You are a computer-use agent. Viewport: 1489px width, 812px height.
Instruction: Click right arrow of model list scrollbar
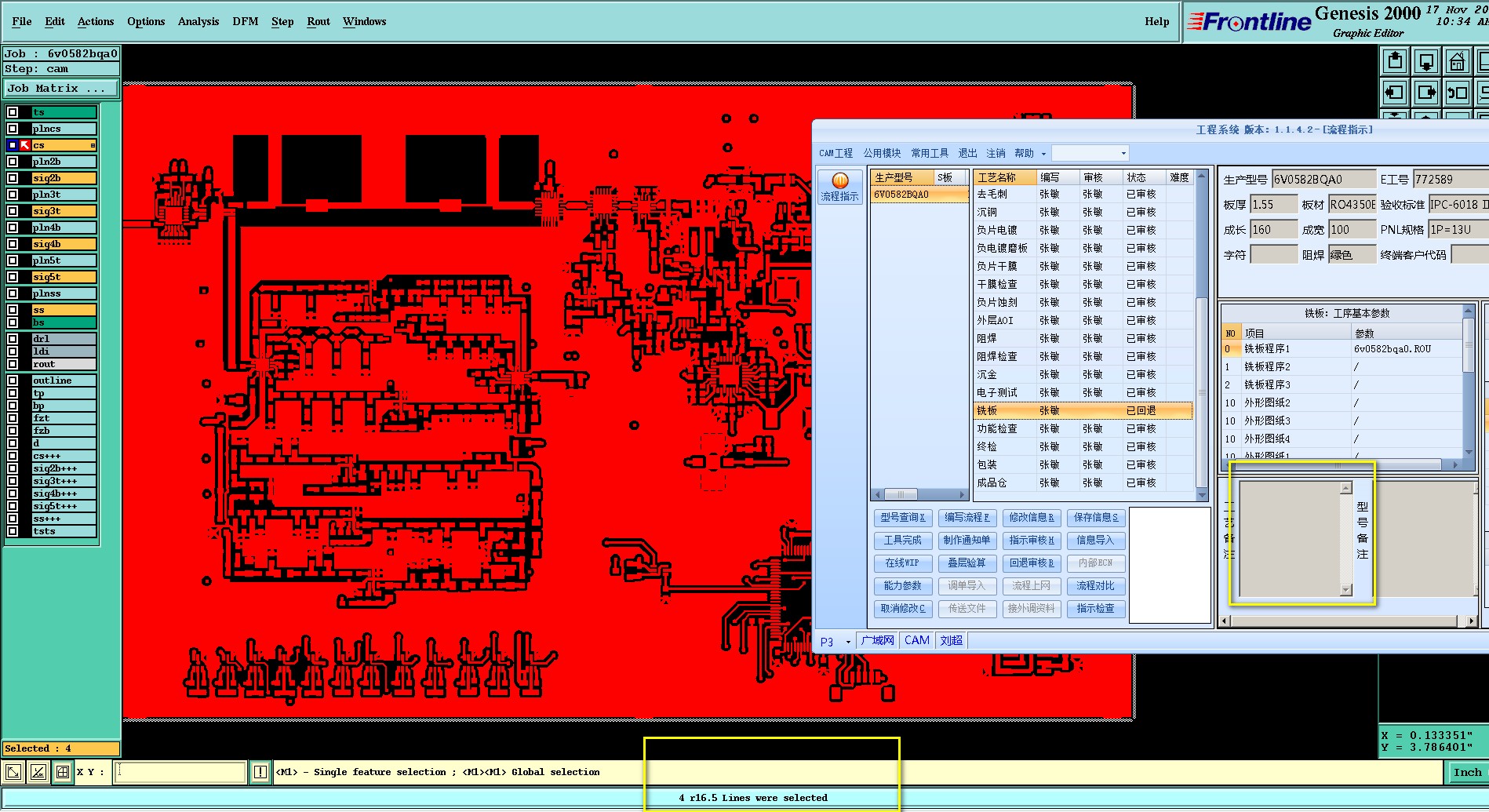click(963, 495)
